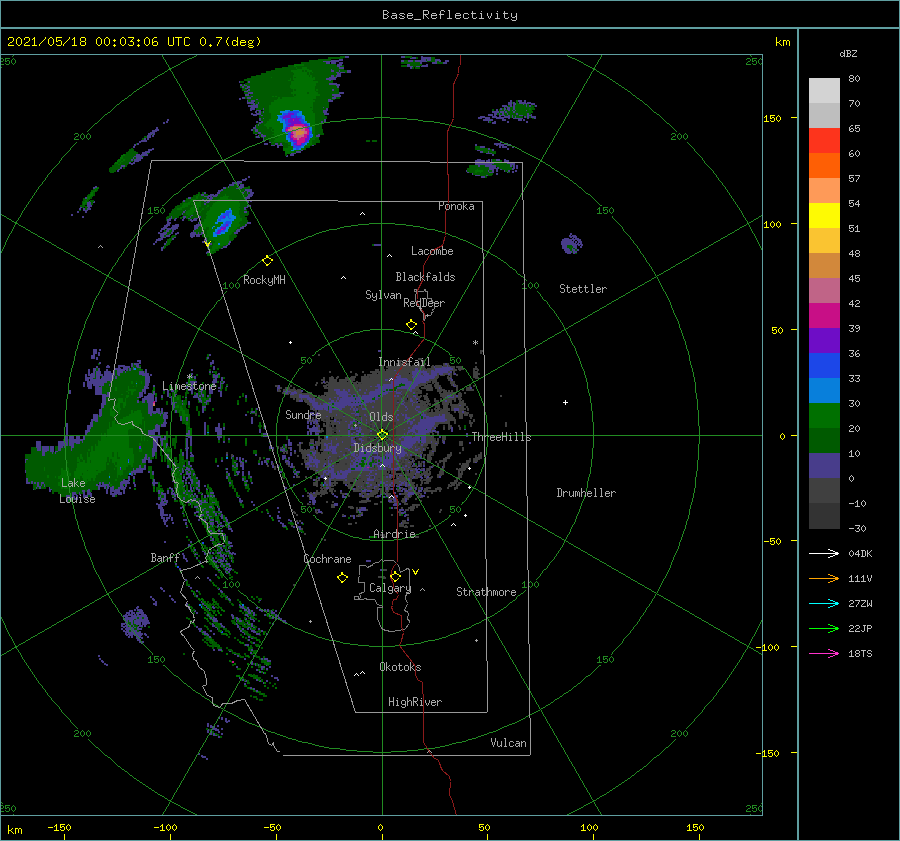Click the Drumheller label
The image size is (900, 841).
pyautogui.click(x=586, y=493)
